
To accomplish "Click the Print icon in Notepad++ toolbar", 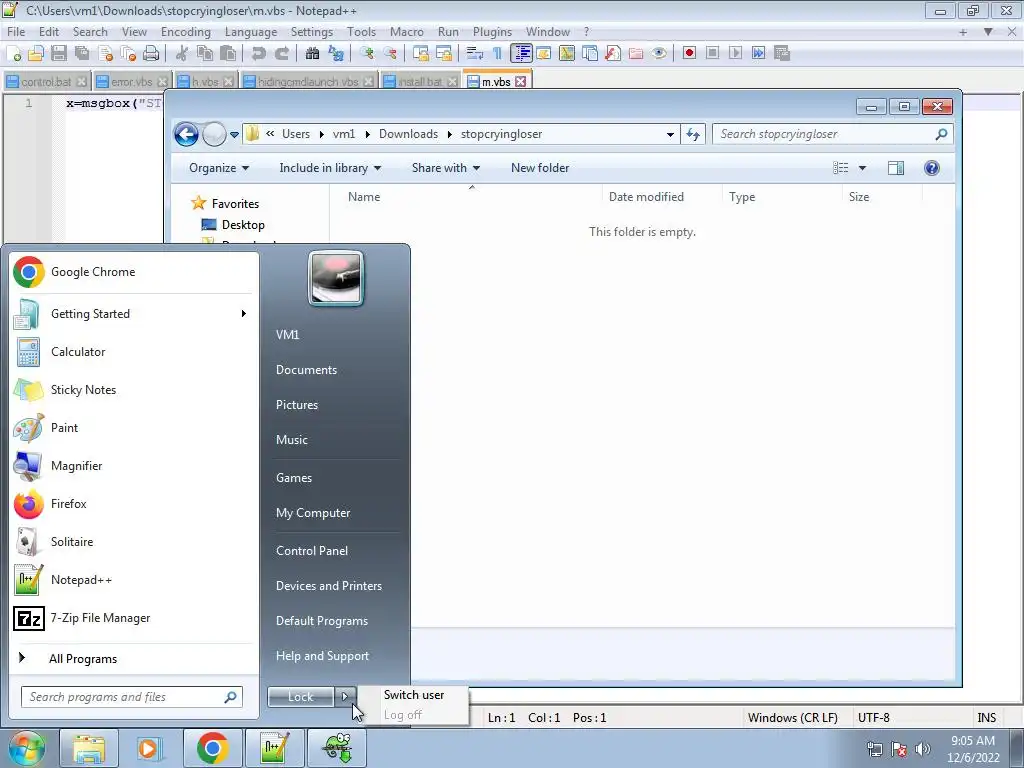I will pyautogui.click(x=151, y=54).
